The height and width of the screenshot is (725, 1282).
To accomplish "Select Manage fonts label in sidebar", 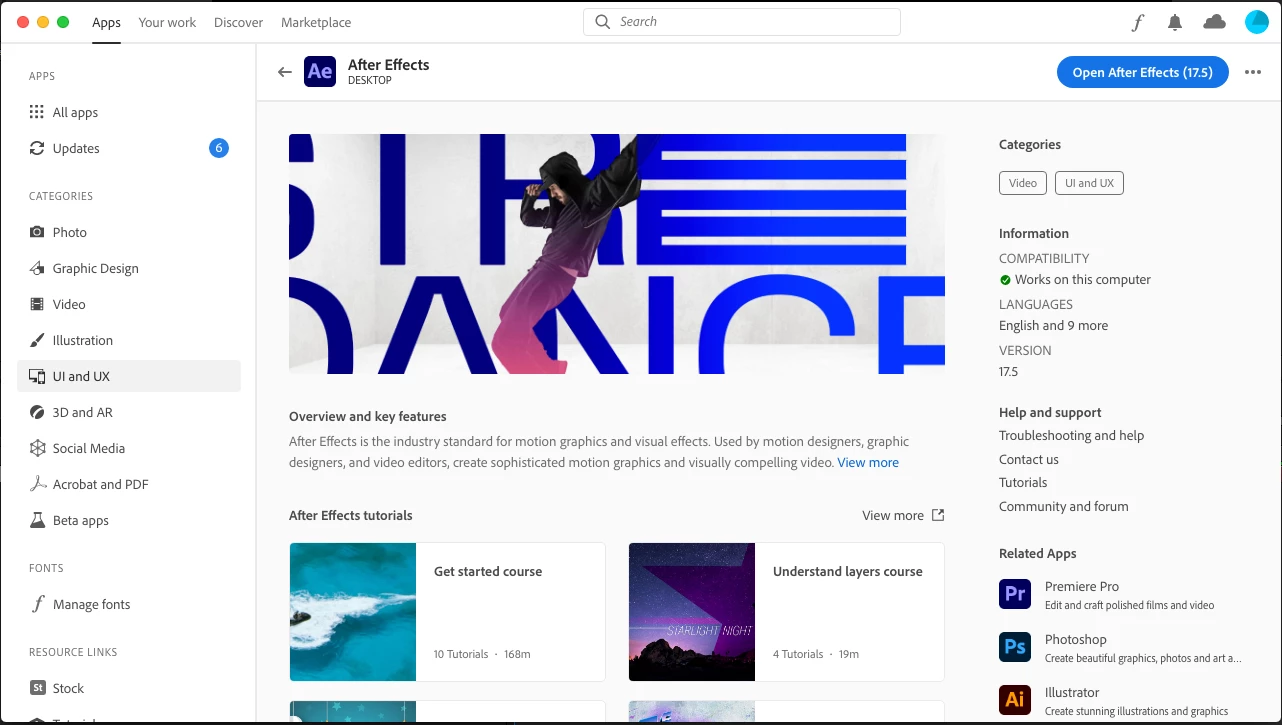I will pos(92,604).
